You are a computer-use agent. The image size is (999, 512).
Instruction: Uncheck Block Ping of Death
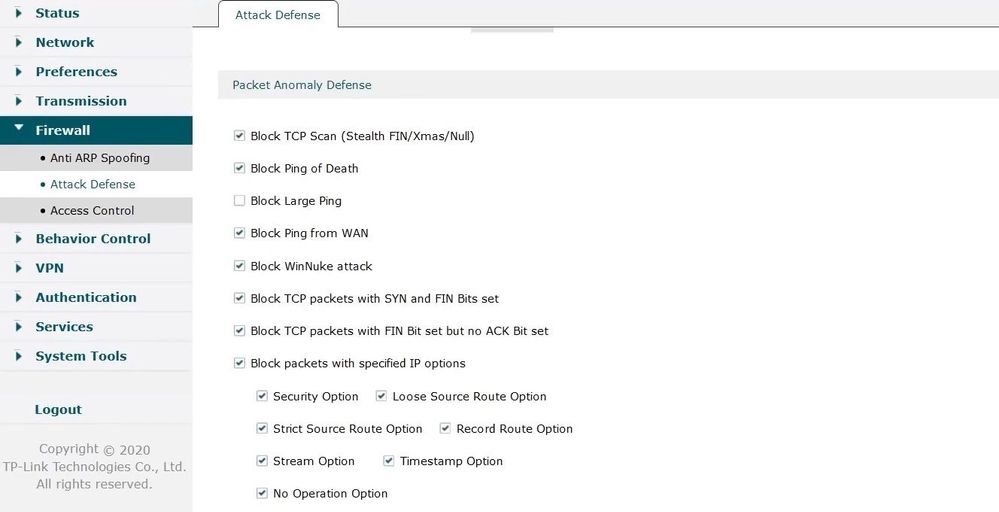(x=239, y=169)
